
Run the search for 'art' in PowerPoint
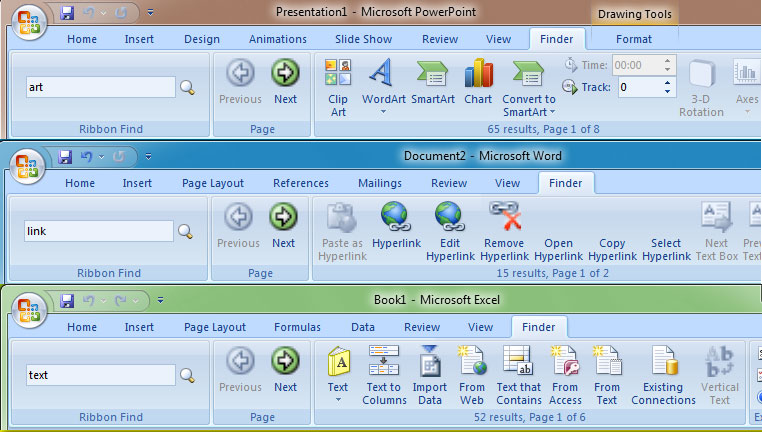point(188,87)
